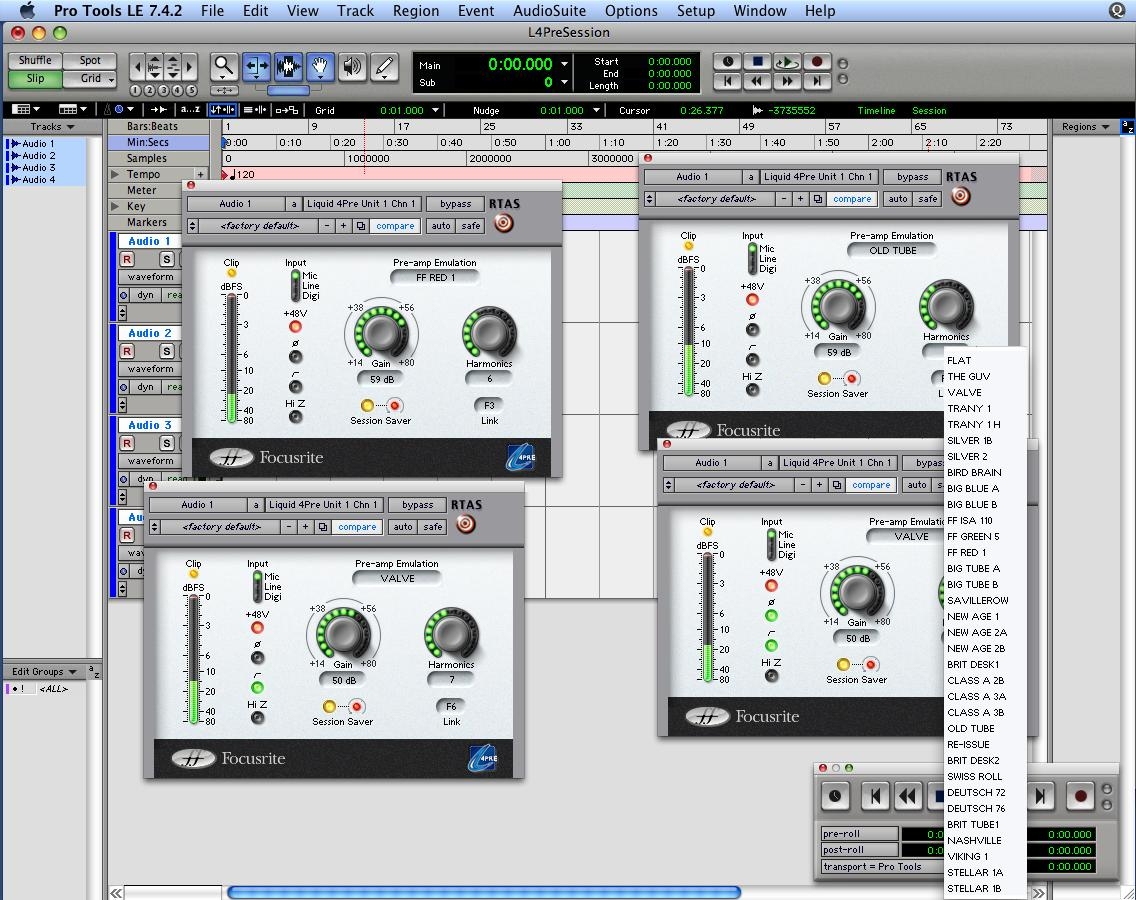Image resolution: width=1136 pixels, height=900 pixels.
Task: Click Rewind in floating Transport window
Action: coord(908,796)
